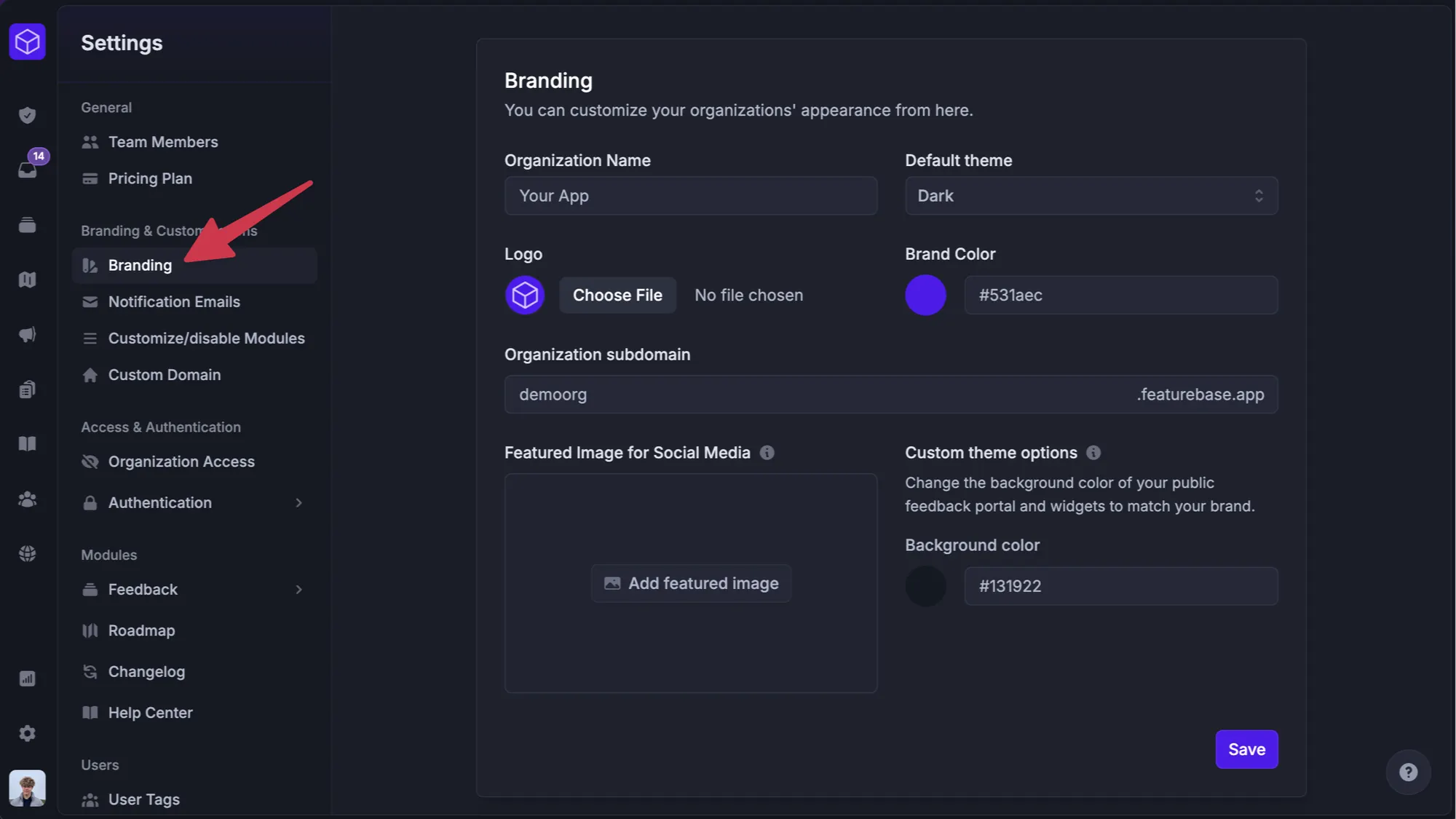Open Help Center module settings
Viewport: 1456px width, 819px height.
(194, 713)
